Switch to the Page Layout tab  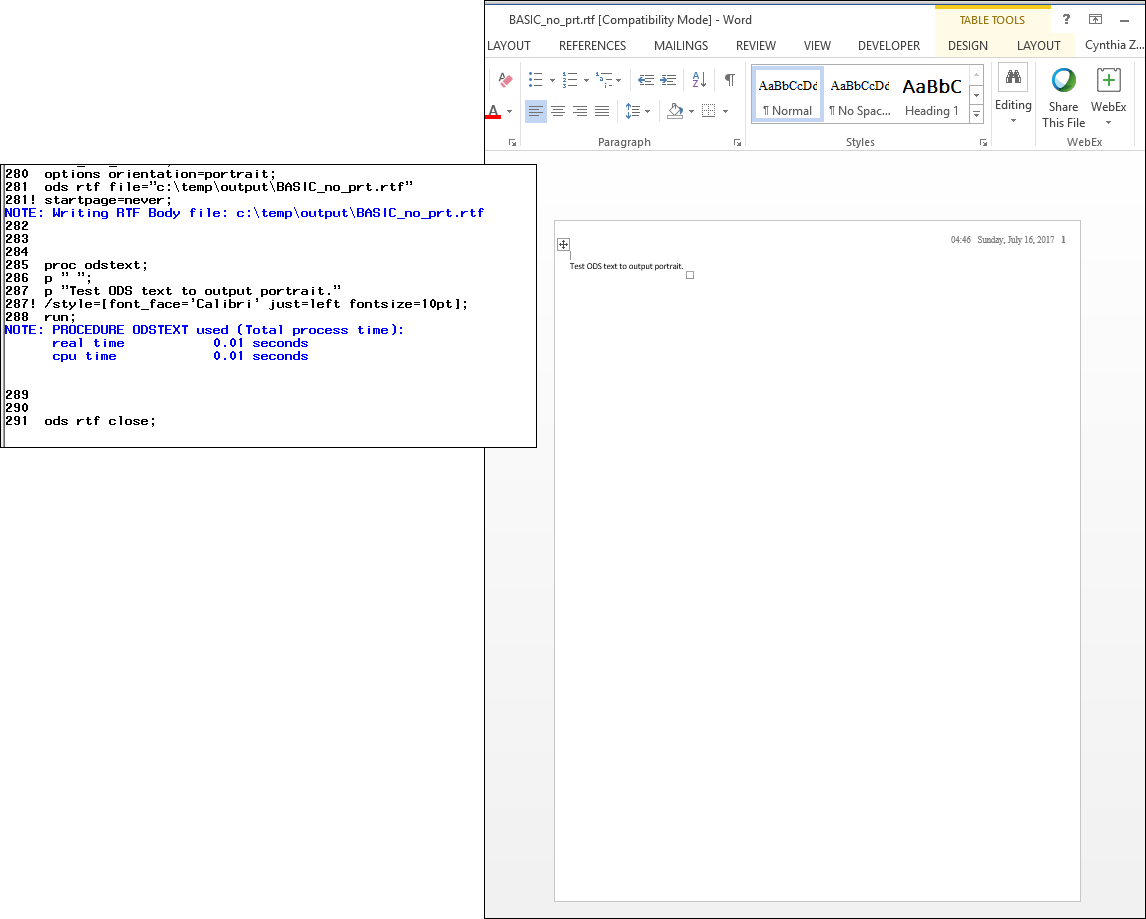pyautogui.click(x=509, y=45)
